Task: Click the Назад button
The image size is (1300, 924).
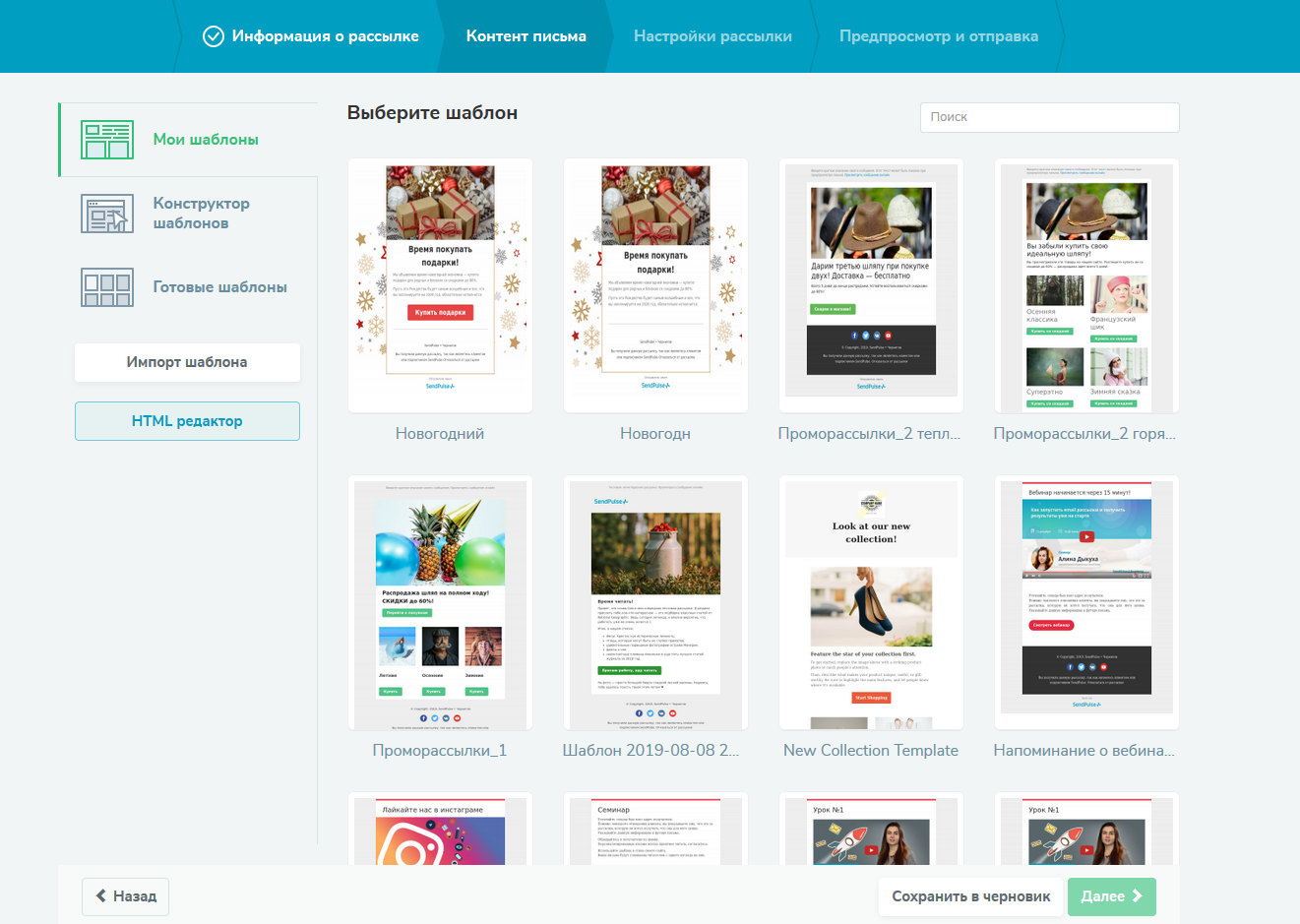Action: pos(125,896)
